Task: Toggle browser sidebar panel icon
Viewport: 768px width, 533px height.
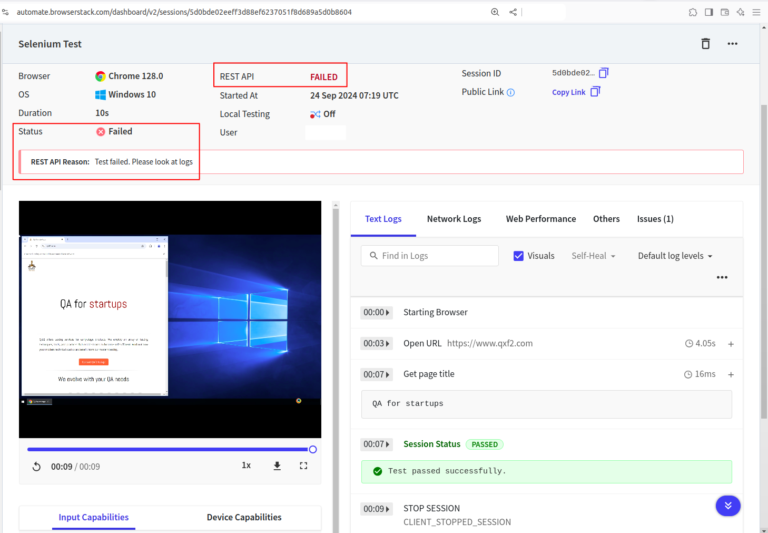Action: (709, 12)
